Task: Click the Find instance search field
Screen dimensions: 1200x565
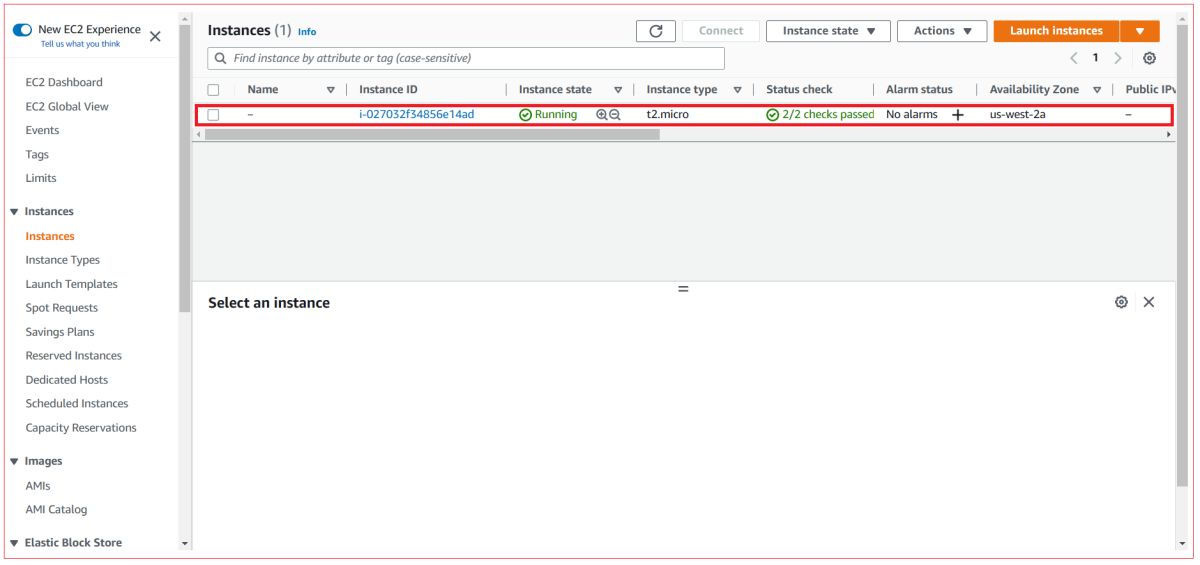Action: pyautogui.click(x=466, y=58)
